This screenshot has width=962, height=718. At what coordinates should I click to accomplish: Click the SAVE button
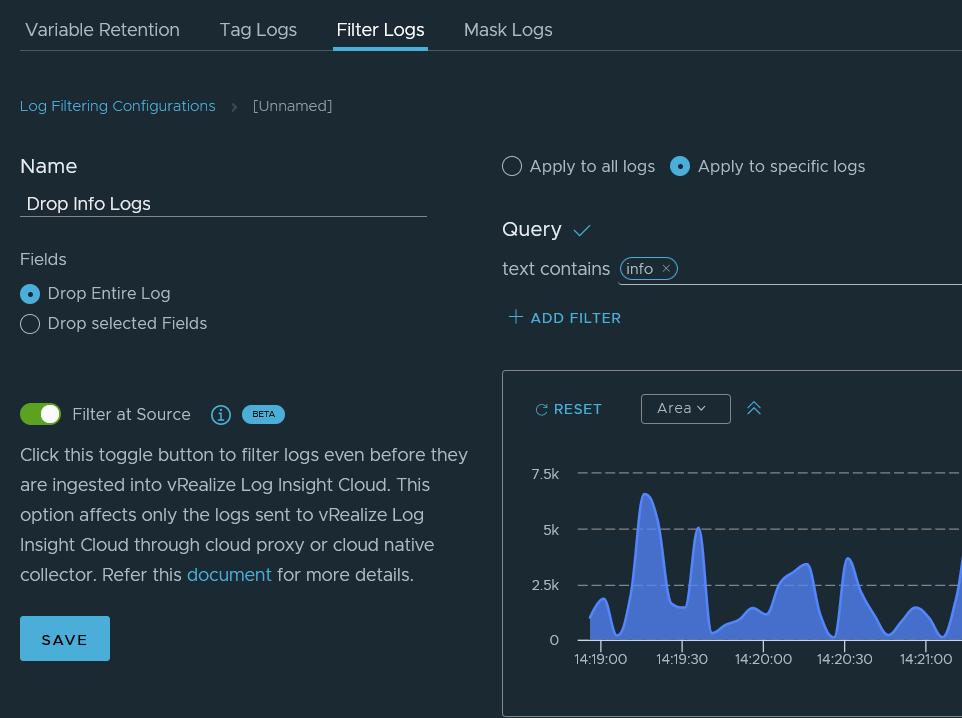65,639
